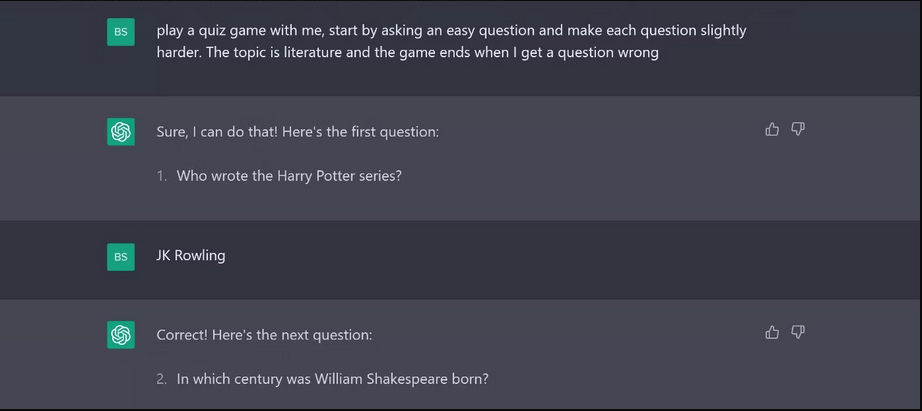Viewport: 922px width, 411px height.
Task: Like the Shakespeare question response
Action: coord(772,332)
